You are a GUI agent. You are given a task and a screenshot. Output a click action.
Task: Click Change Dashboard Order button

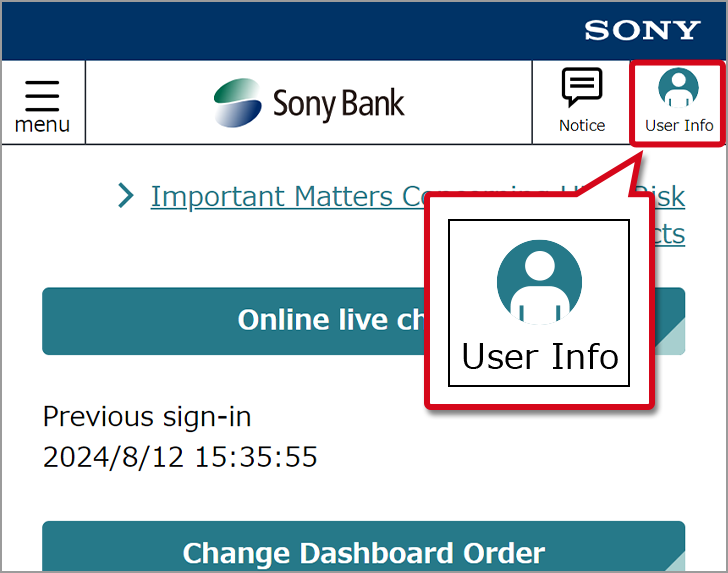pos(364,547)
